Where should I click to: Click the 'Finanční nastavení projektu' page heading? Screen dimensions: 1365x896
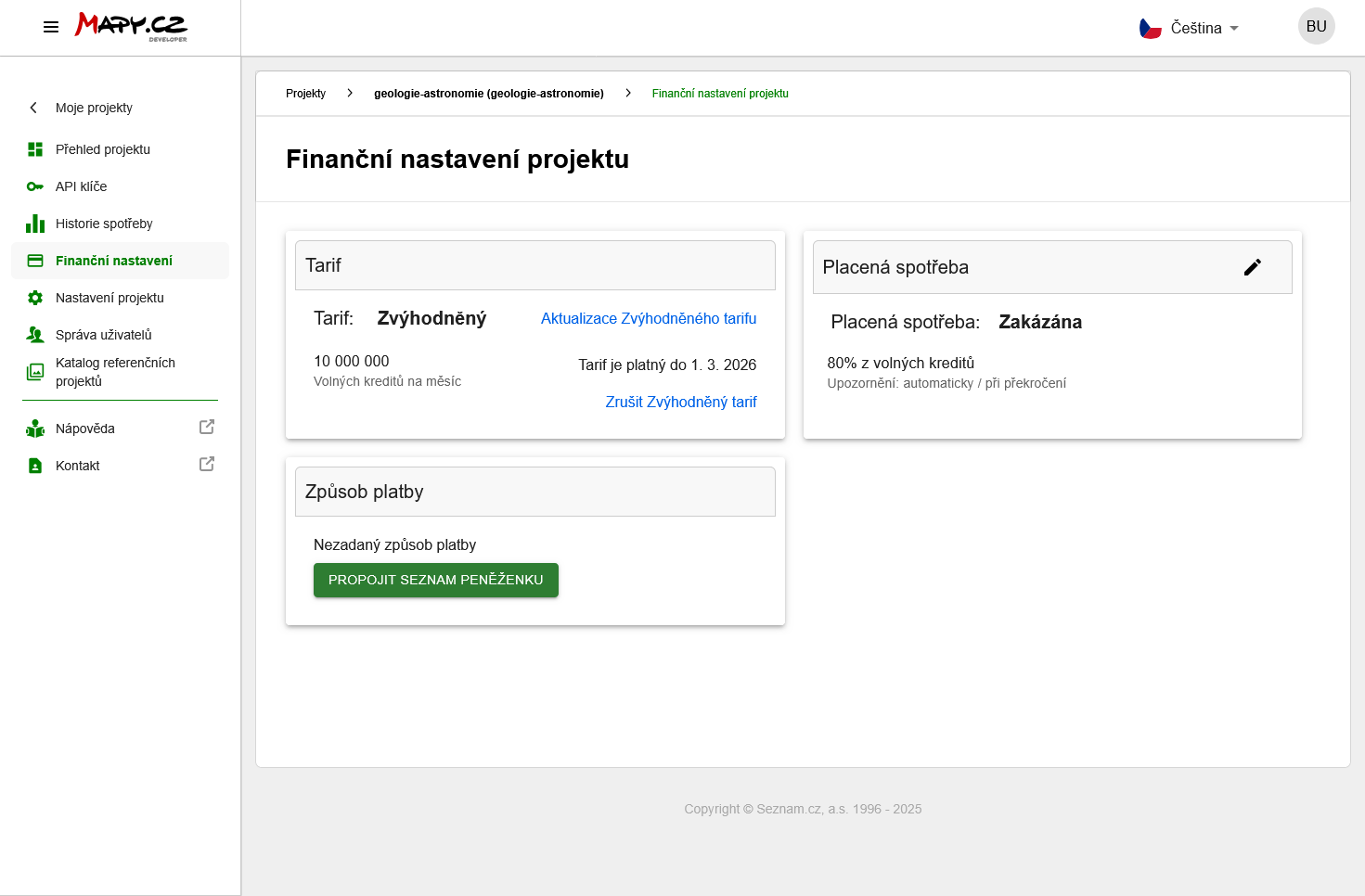click(457, 160)
